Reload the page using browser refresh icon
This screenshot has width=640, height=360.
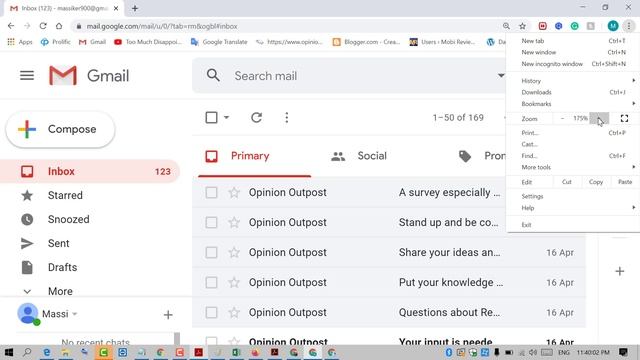[x=43, y=26]
